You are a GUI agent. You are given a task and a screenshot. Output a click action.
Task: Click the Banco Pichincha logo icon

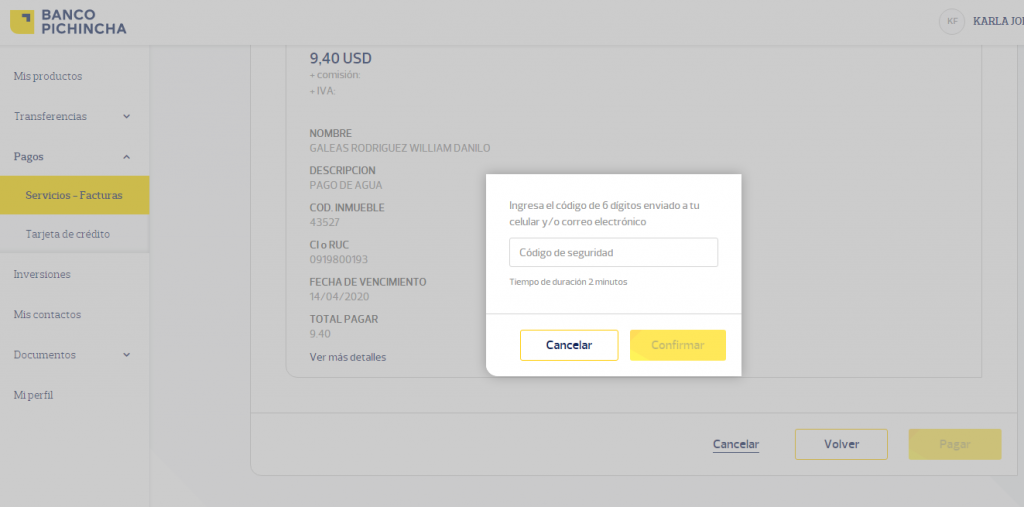coord(22,22)
